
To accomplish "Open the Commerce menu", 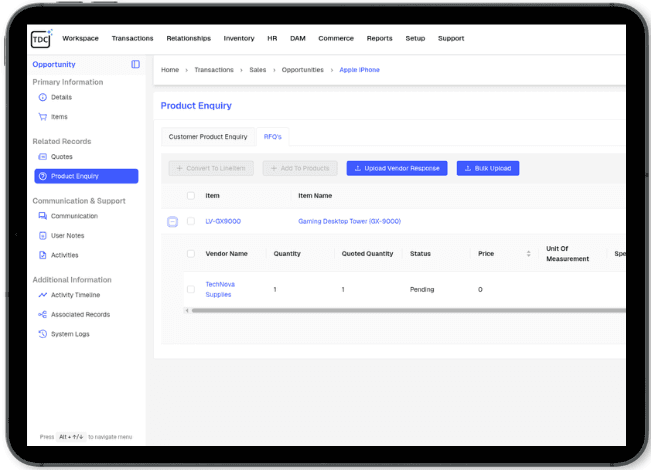I will point(336,38).
